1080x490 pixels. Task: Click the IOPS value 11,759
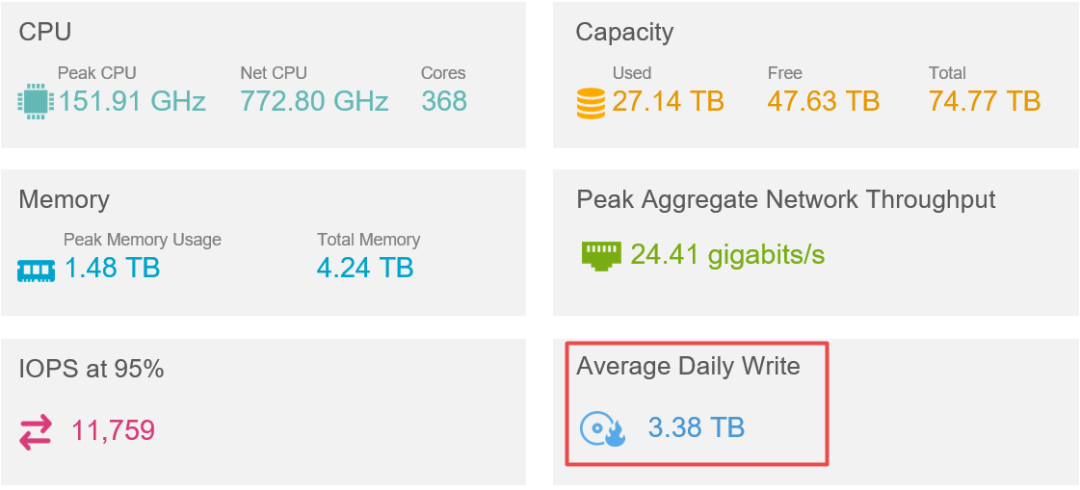coord(114,431)
